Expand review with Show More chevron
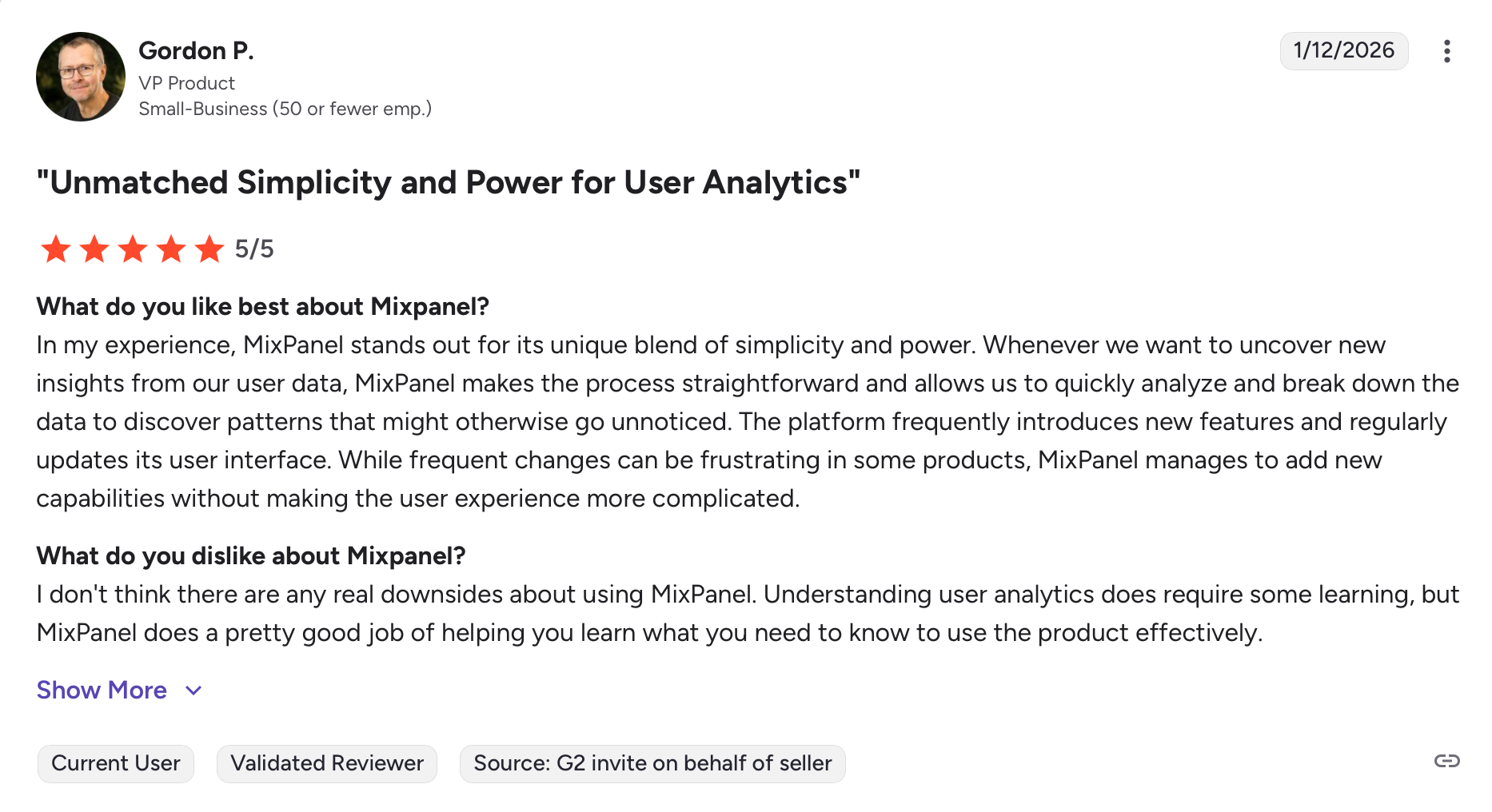The width and height of the screenshot is (1492, 812). pyautogui.click(x=193, y=691)
